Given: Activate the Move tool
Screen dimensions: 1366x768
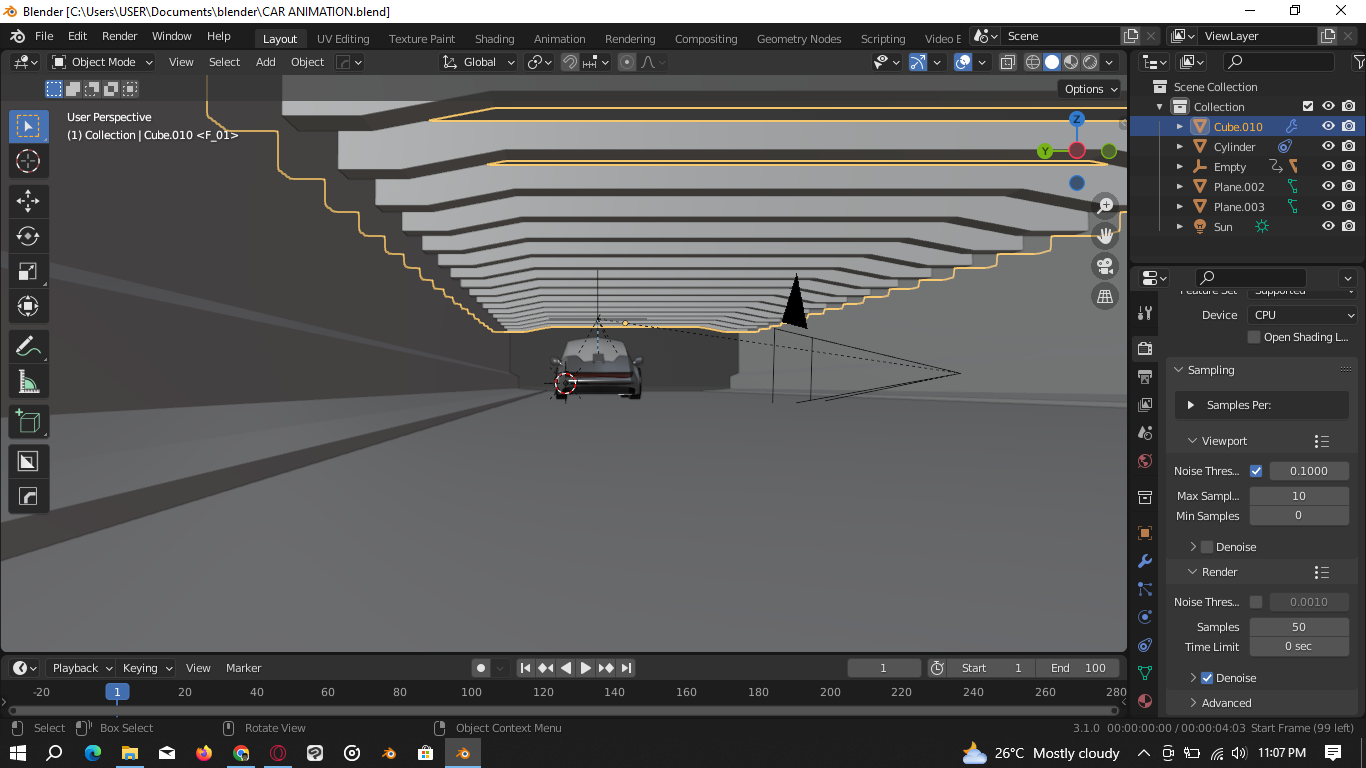Looking at the screenshot, I should pyautogui.click(x=28, y=200).
